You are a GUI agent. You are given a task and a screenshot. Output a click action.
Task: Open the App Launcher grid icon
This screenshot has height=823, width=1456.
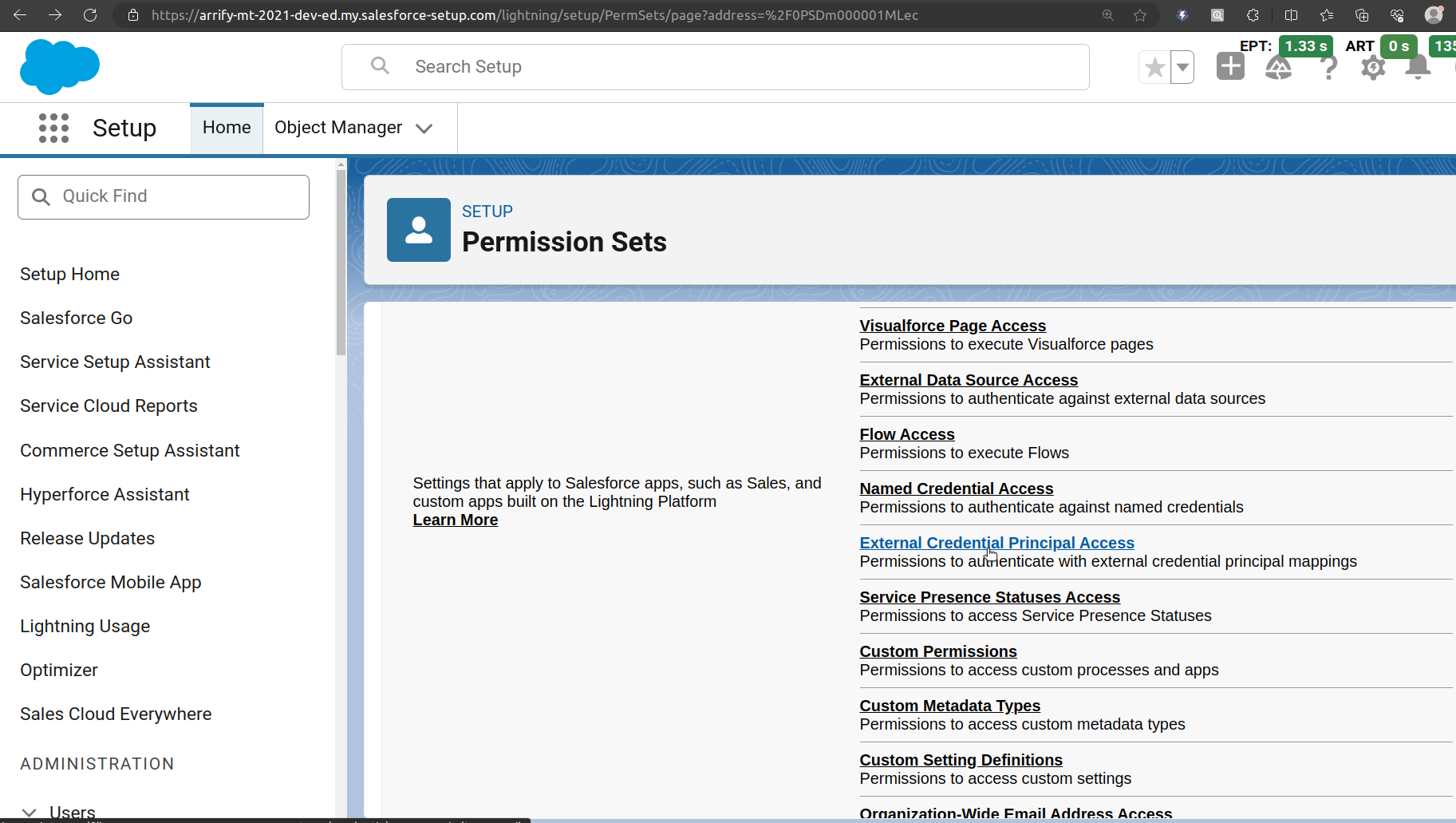tap(53, 128)
